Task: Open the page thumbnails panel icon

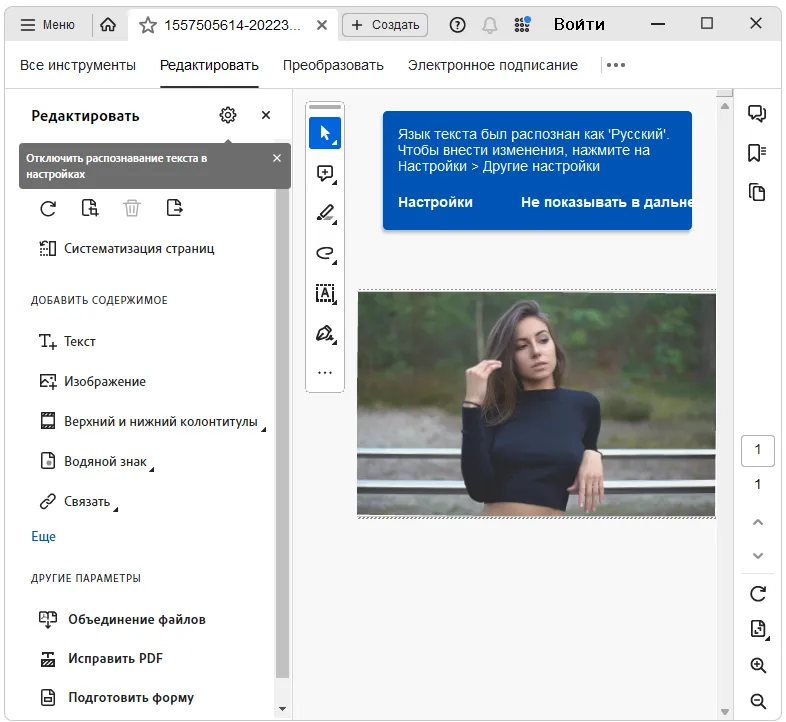Action: 757,192
